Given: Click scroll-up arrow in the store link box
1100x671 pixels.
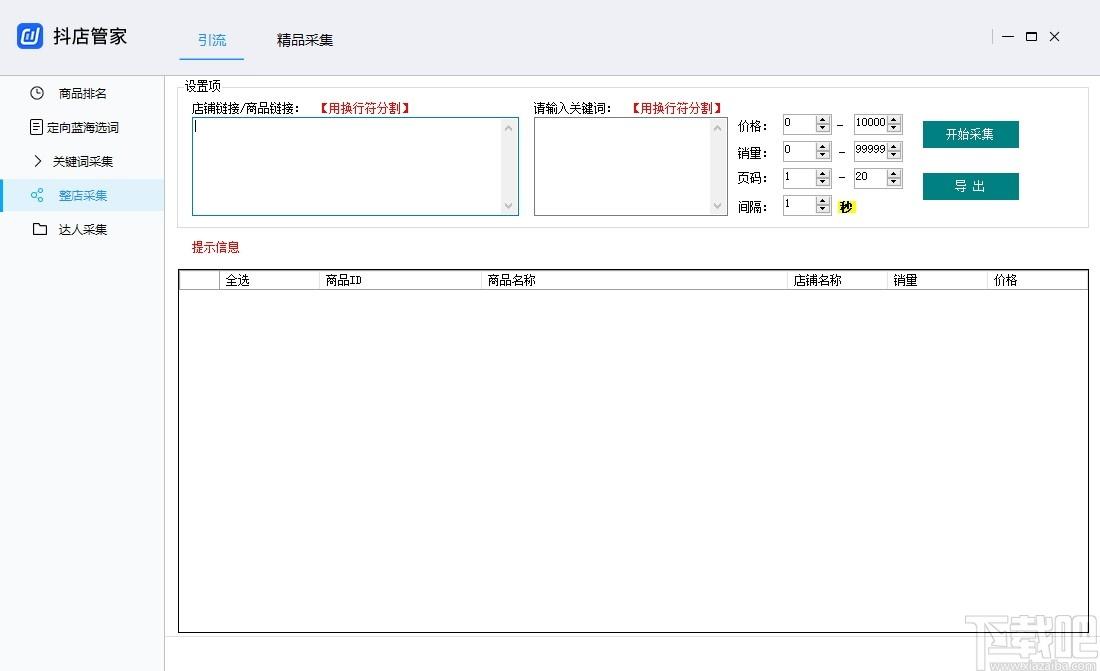Looking at the screenshot, I should tap(509, 128).
